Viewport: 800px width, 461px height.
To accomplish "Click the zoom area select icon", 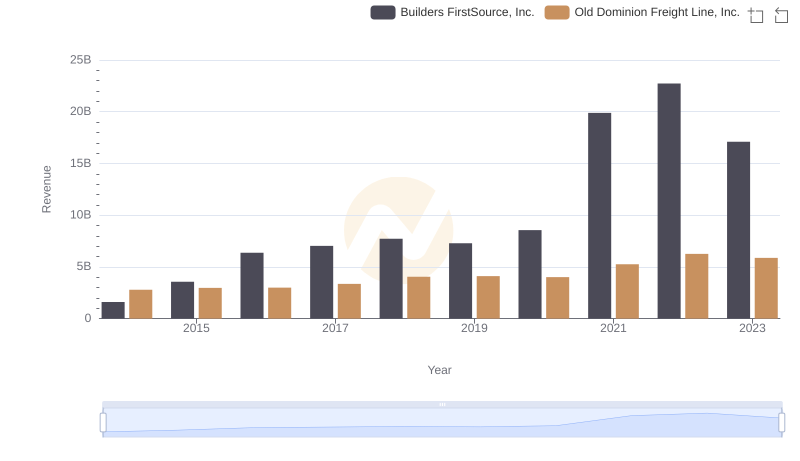I will (x=756, y=15).
